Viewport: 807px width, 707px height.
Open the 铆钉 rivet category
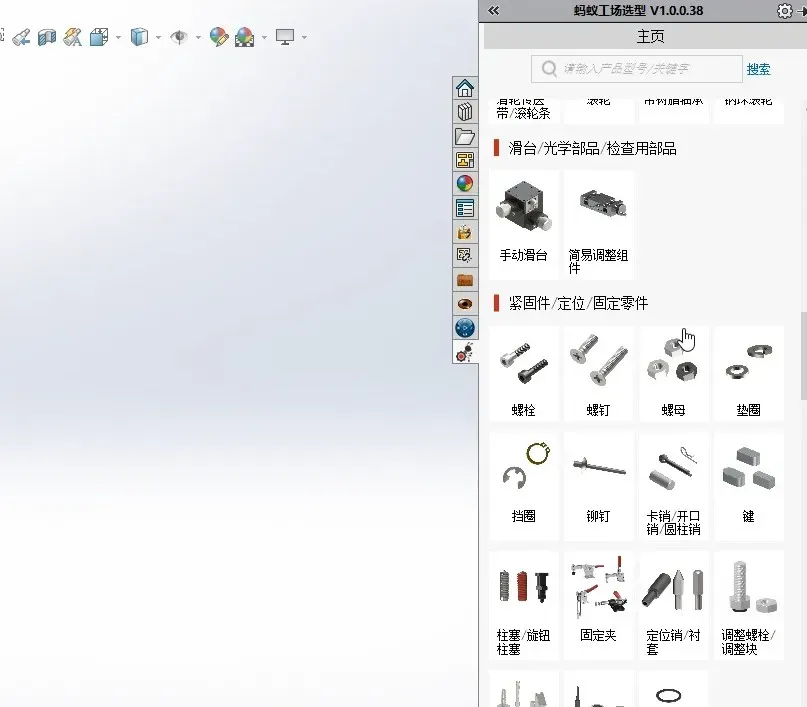(x=599, y=486)
